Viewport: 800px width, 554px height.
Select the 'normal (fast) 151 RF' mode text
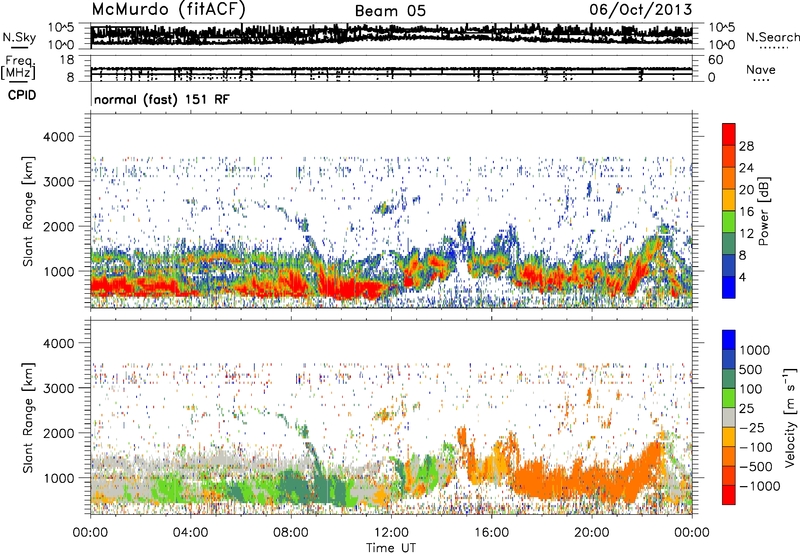(x=162, y=99)
